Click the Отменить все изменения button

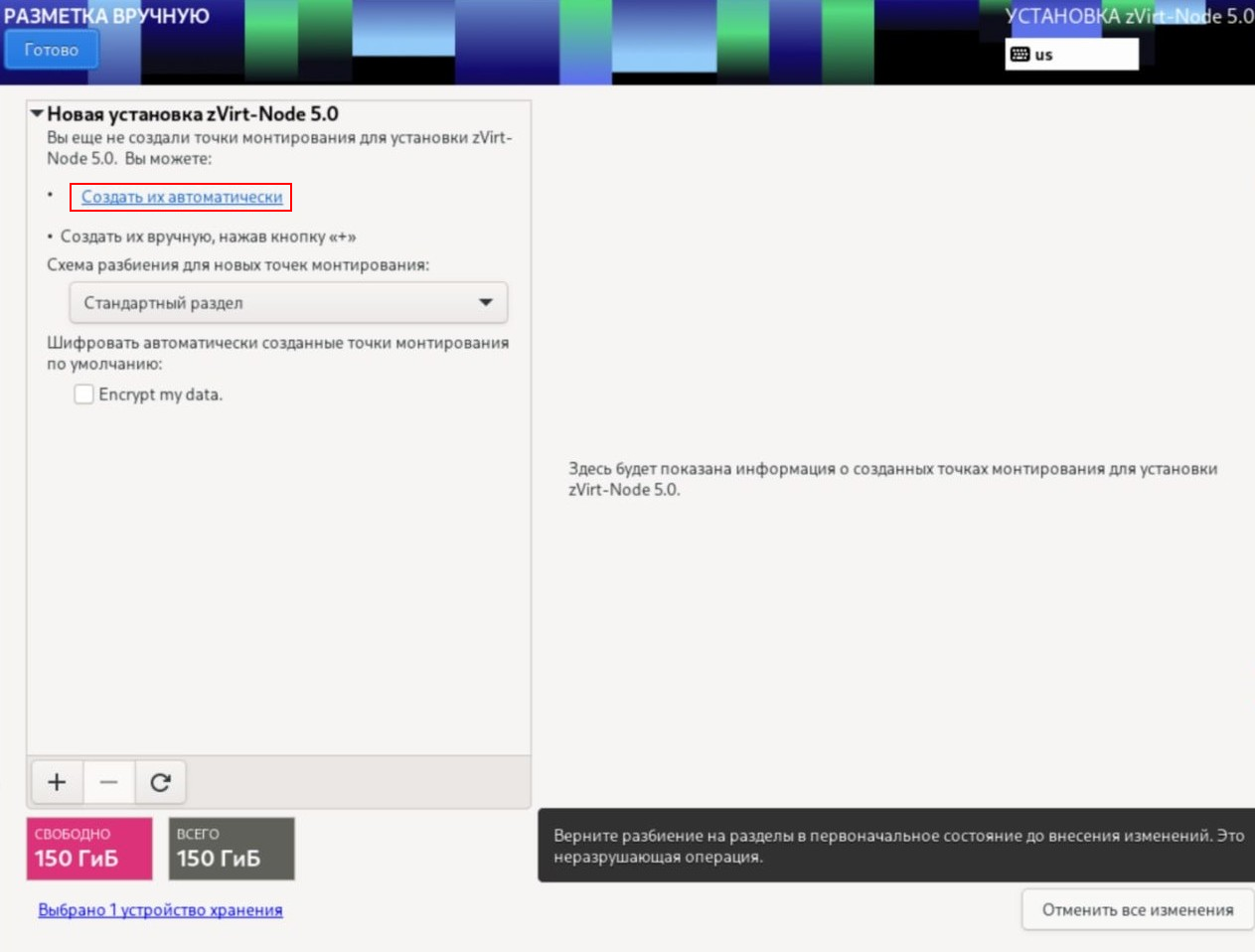coord(1138,909)
